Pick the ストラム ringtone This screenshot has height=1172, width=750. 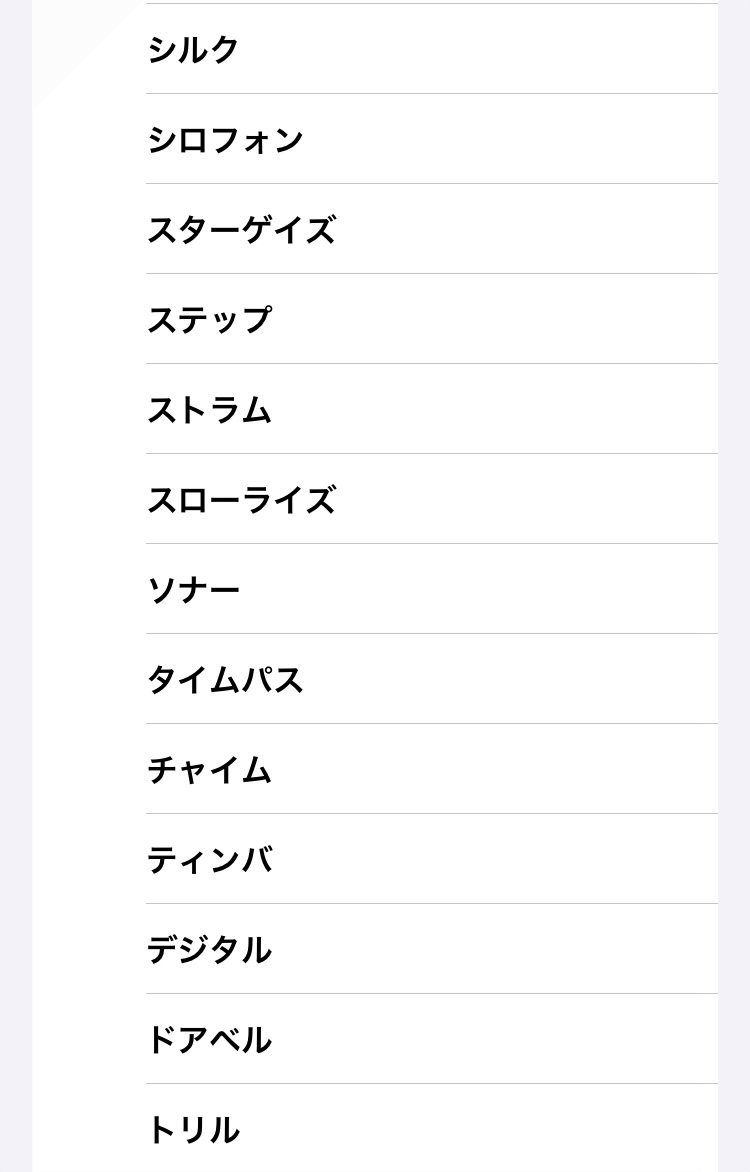coord(209,409)
